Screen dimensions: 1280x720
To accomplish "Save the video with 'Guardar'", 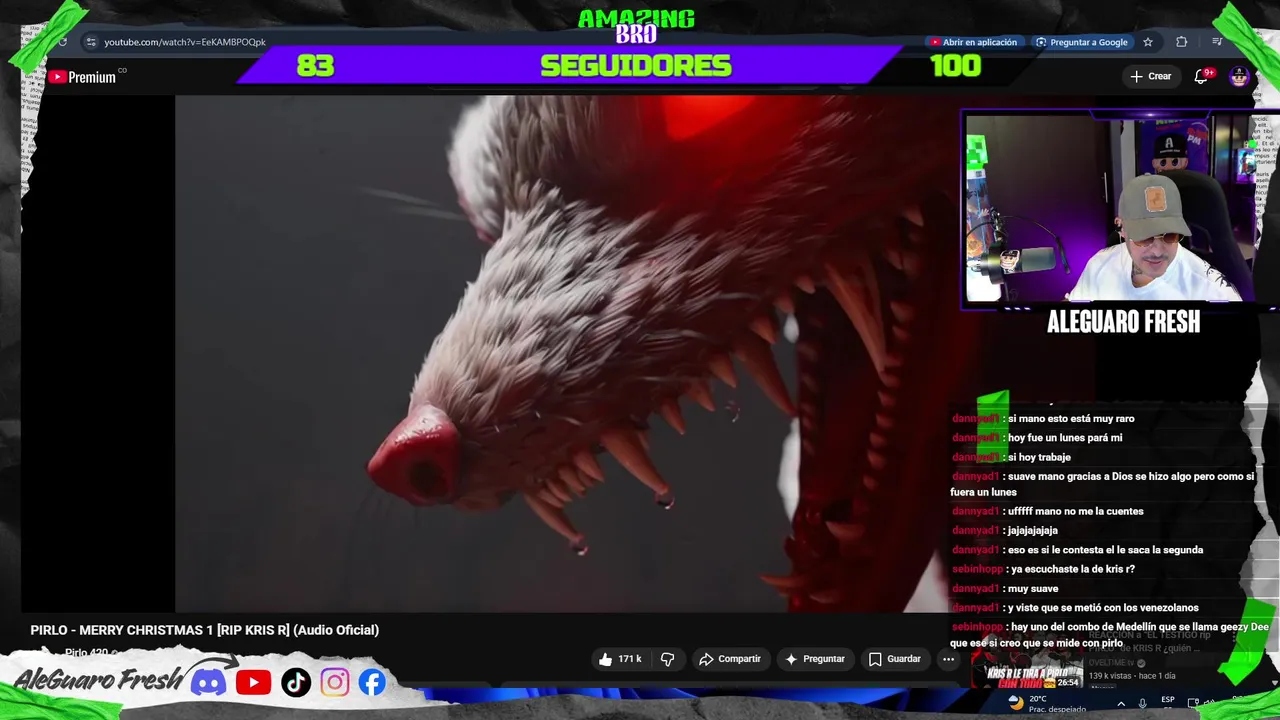I will [x=895, y=659].
